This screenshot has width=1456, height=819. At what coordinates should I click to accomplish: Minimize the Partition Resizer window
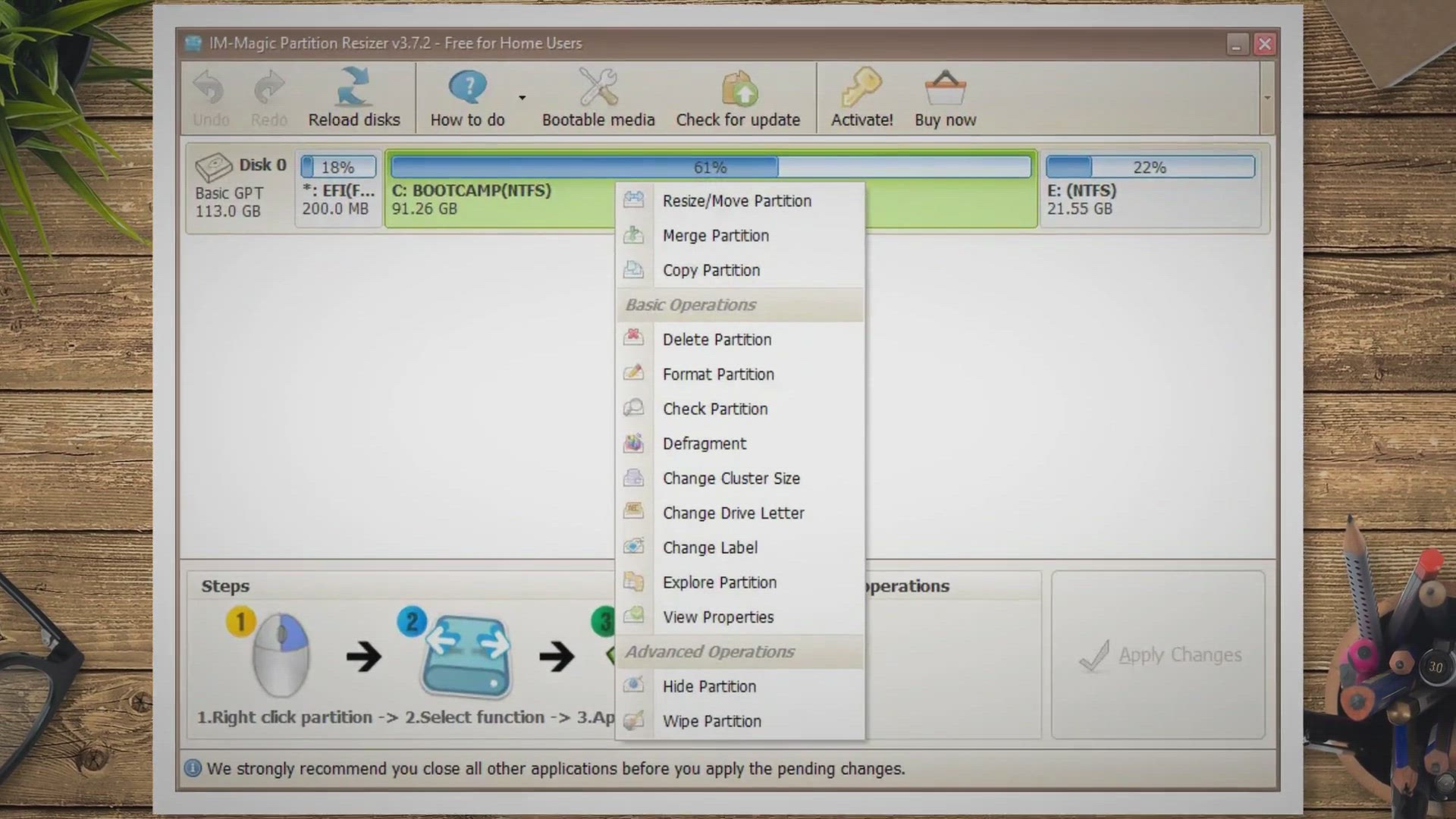(x=1237, y=44)
